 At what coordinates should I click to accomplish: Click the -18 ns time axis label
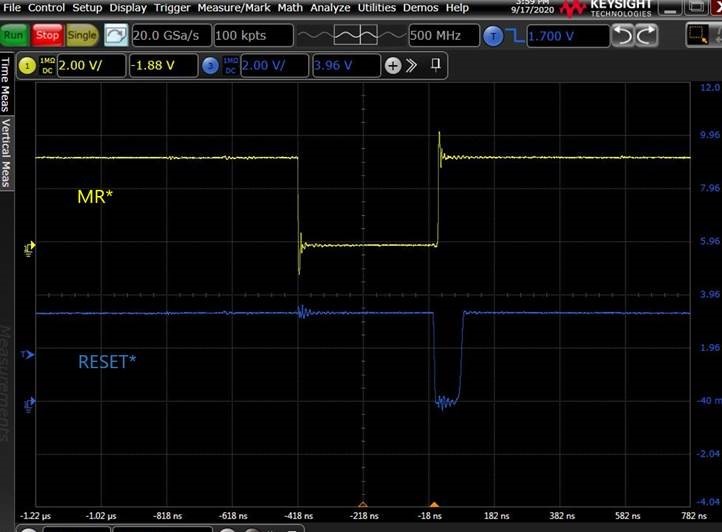tap(430, 516)
